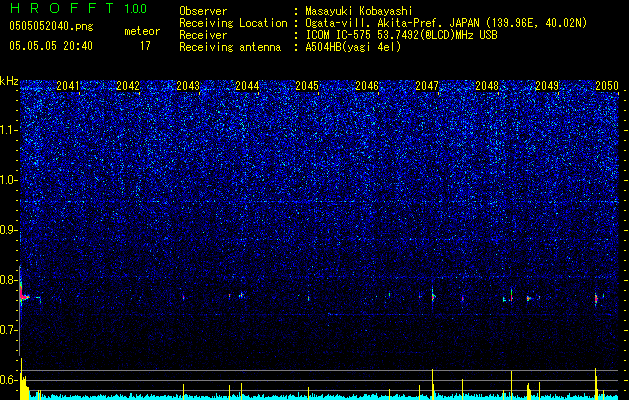Click the tall yellow power spike after 2047

click(x=432, y=384)
